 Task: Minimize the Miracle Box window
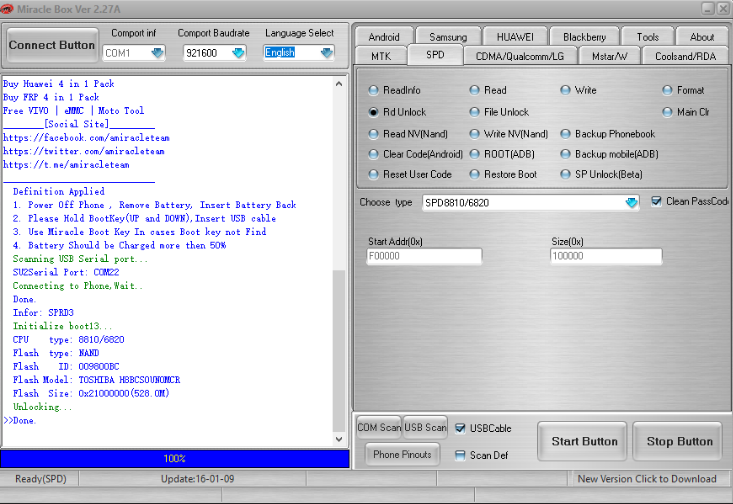[x=708, y=8]
